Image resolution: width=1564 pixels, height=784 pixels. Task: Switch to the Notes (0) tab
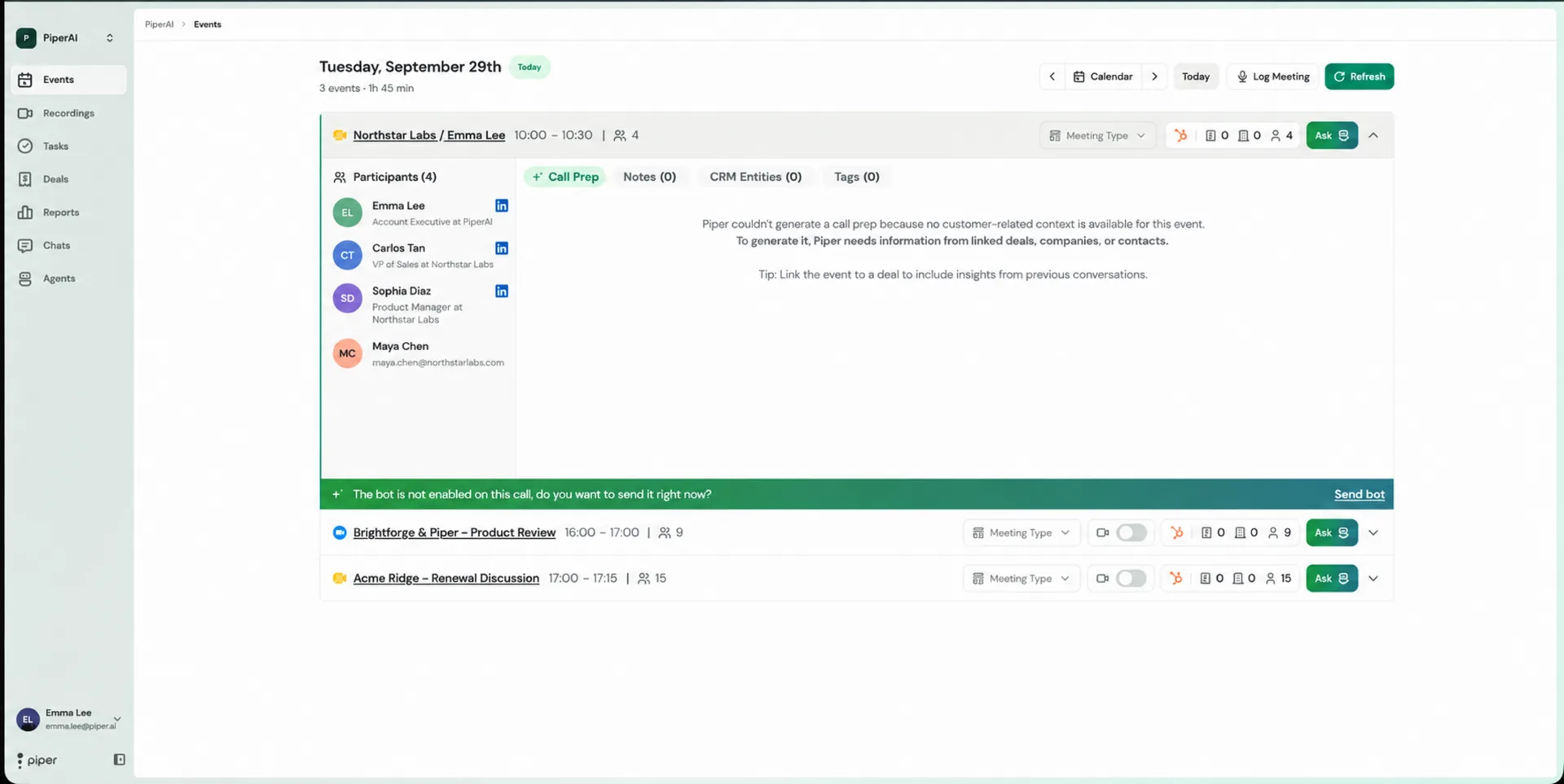[649, 177]
